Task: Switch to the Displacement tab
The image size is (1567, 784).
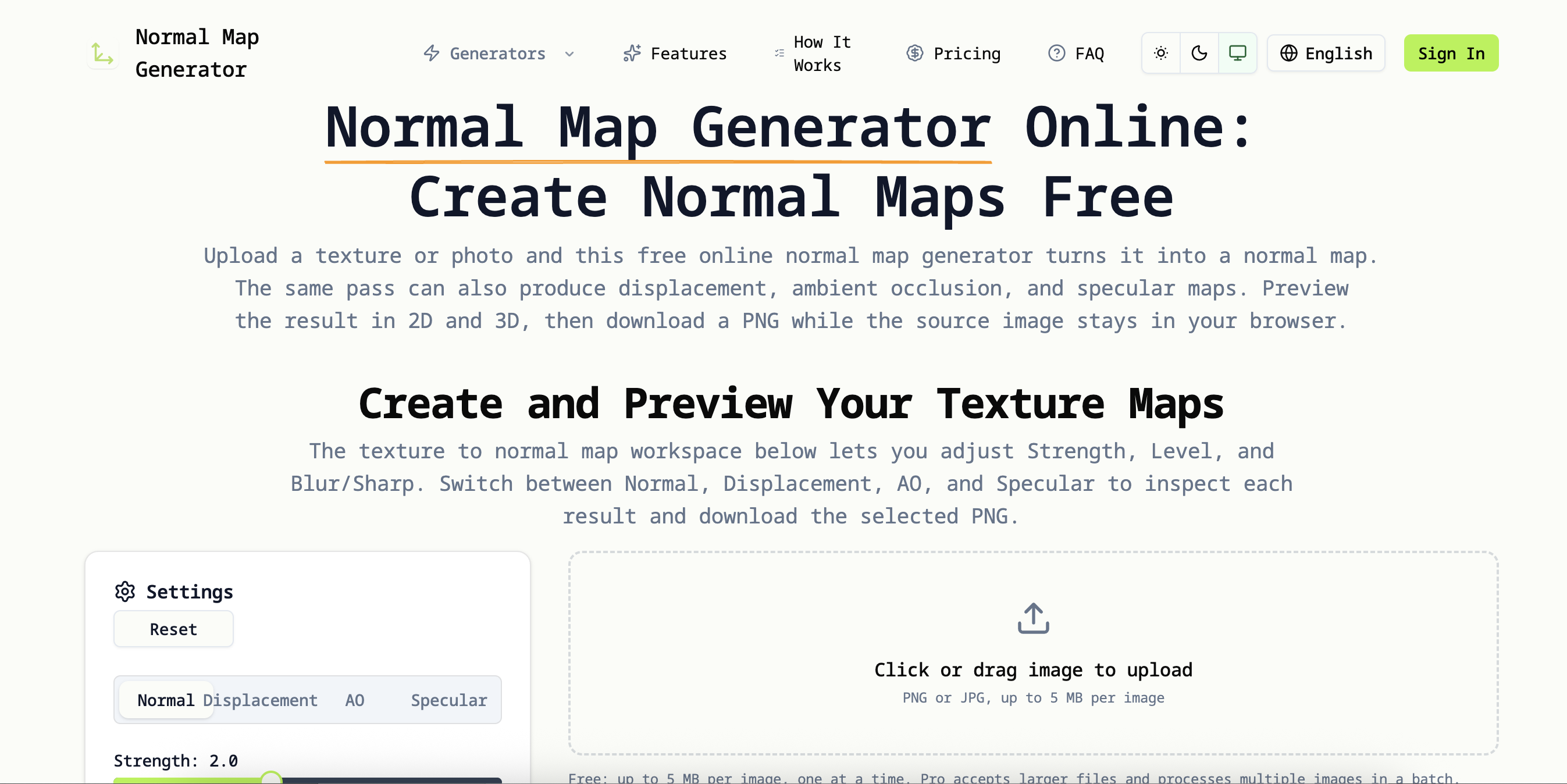Action: tap(261, 700)
